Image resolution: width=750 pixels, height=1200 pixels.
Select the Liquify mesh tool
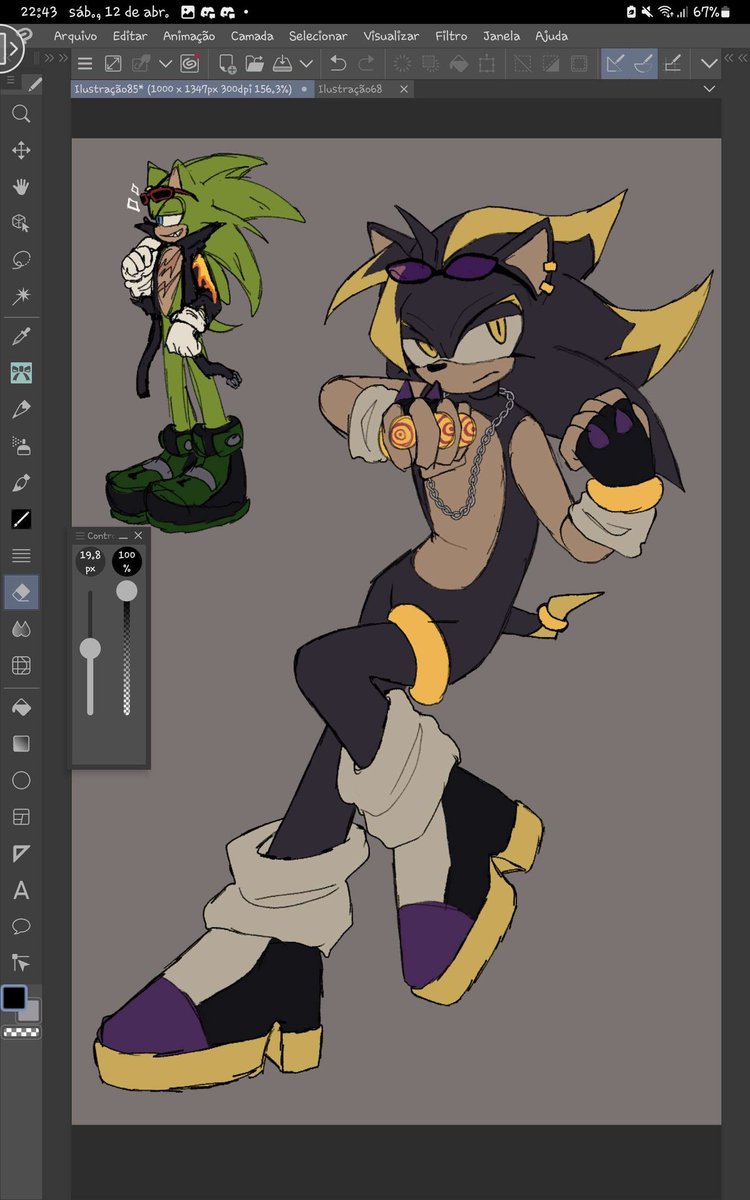point(20,665)
